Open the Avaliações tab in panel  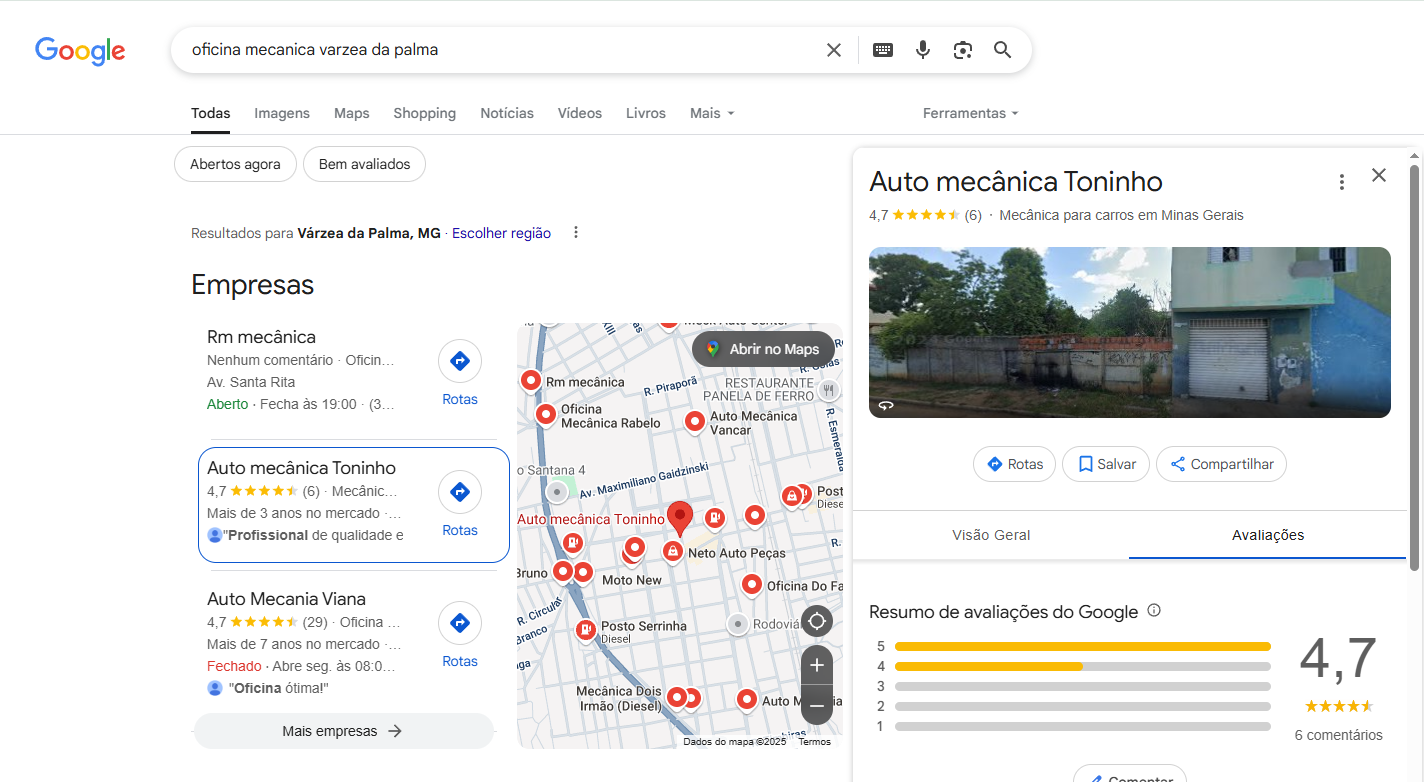[x=1268, y=535]
